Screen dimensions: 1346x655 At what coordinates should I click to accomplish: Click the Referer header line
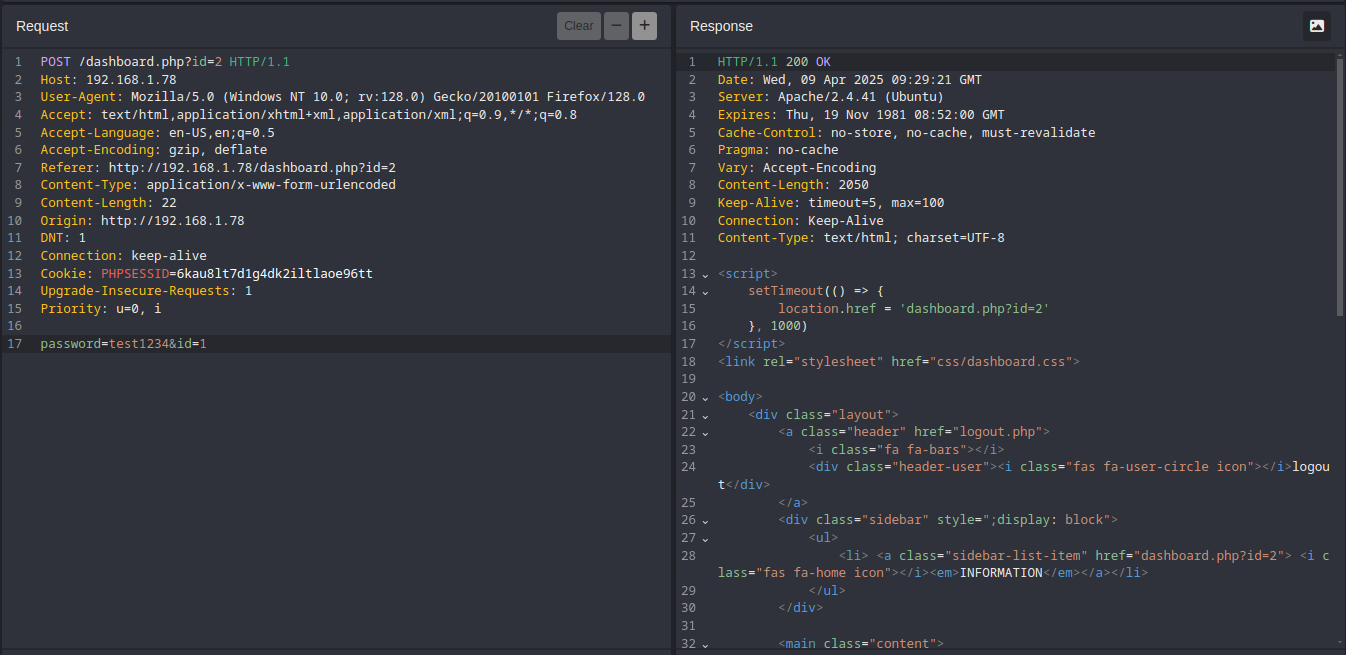pyautogui.click(x=218, y=168)
